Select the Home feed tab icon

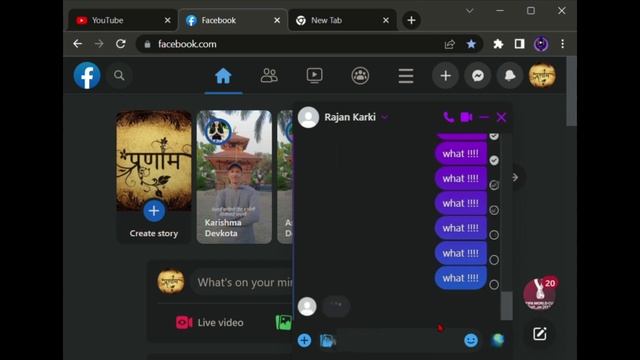223,76
